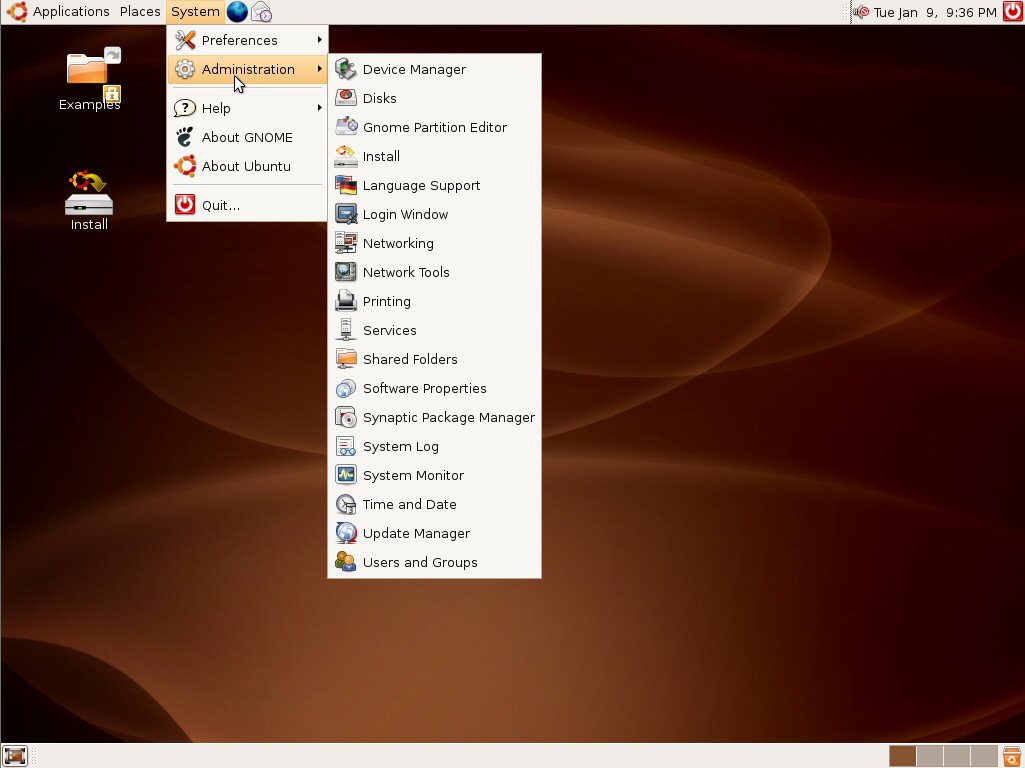This screenshot has height=768, width=1025.
Task: Open Networking via its icon
Action: click(346, 243)
